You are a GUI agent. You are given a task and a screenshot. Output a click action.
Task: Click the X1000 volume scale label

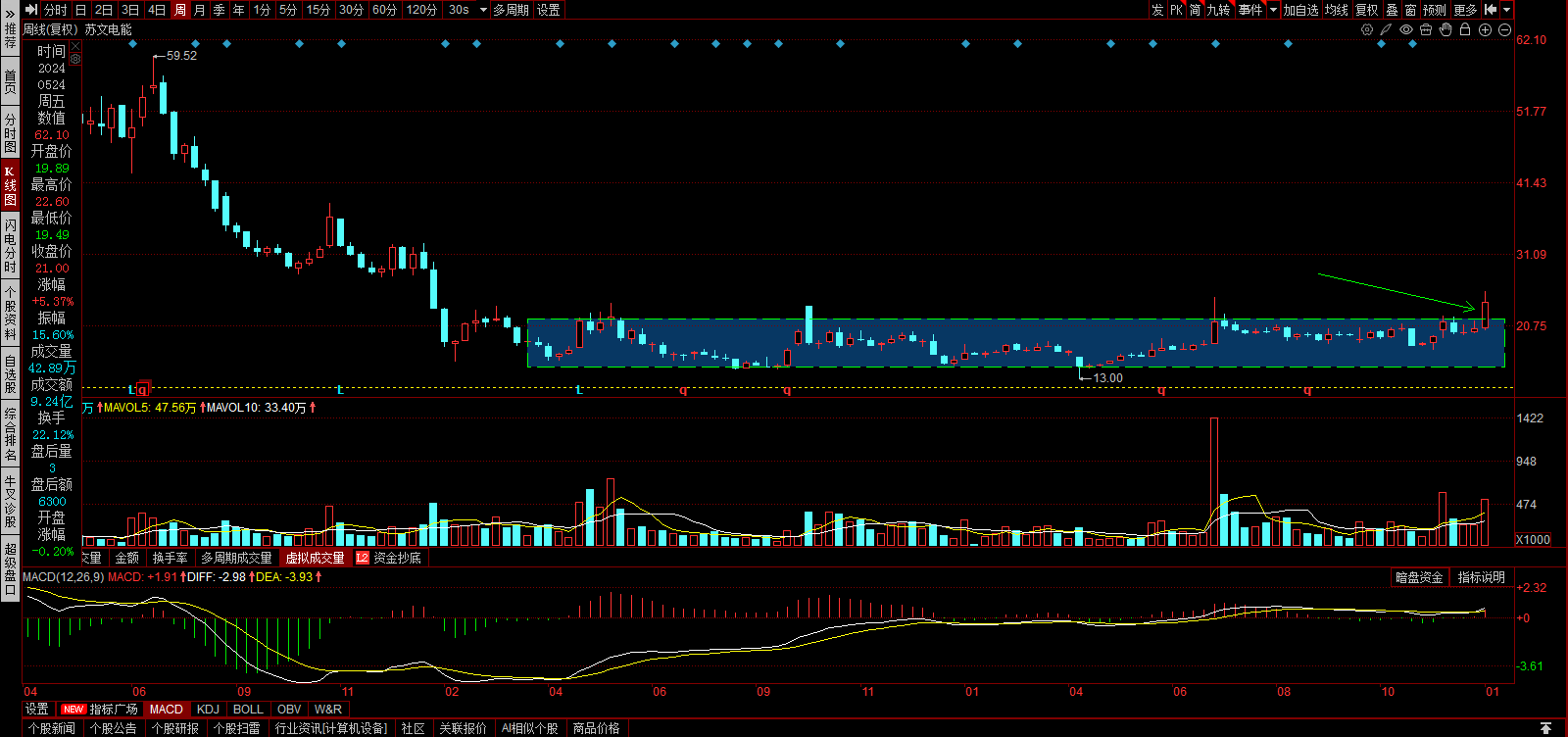coord(1534,539)
